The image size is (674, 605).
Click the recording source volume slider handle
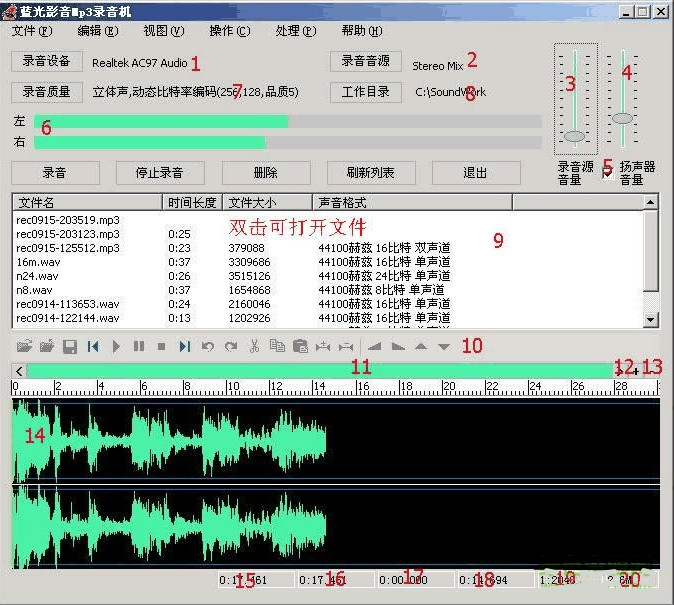(x=574, y=135)
